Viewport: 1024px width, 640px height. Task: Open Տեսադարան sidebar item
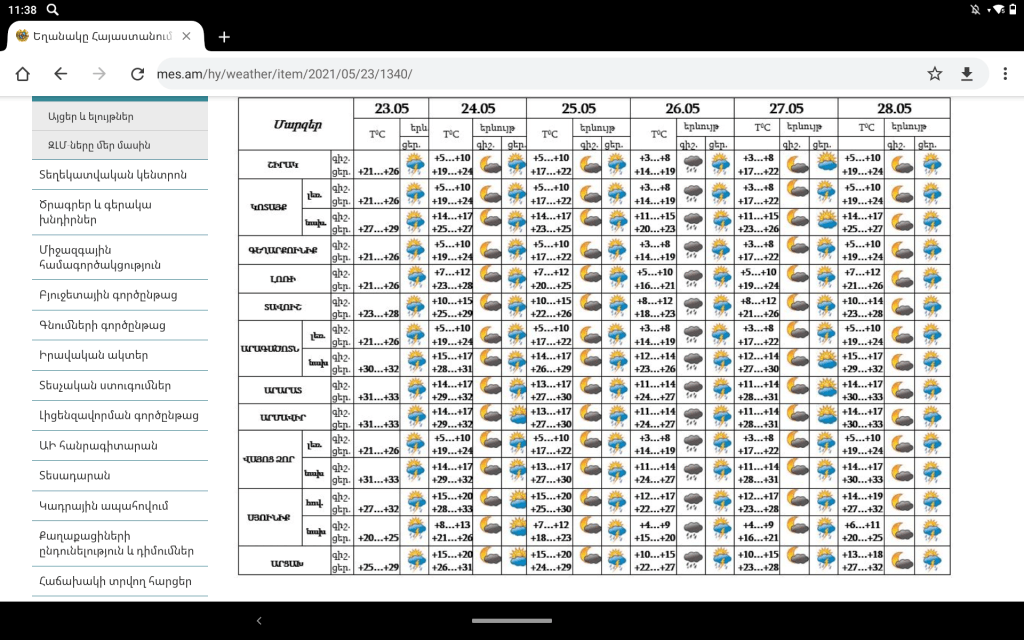[74, 475]
